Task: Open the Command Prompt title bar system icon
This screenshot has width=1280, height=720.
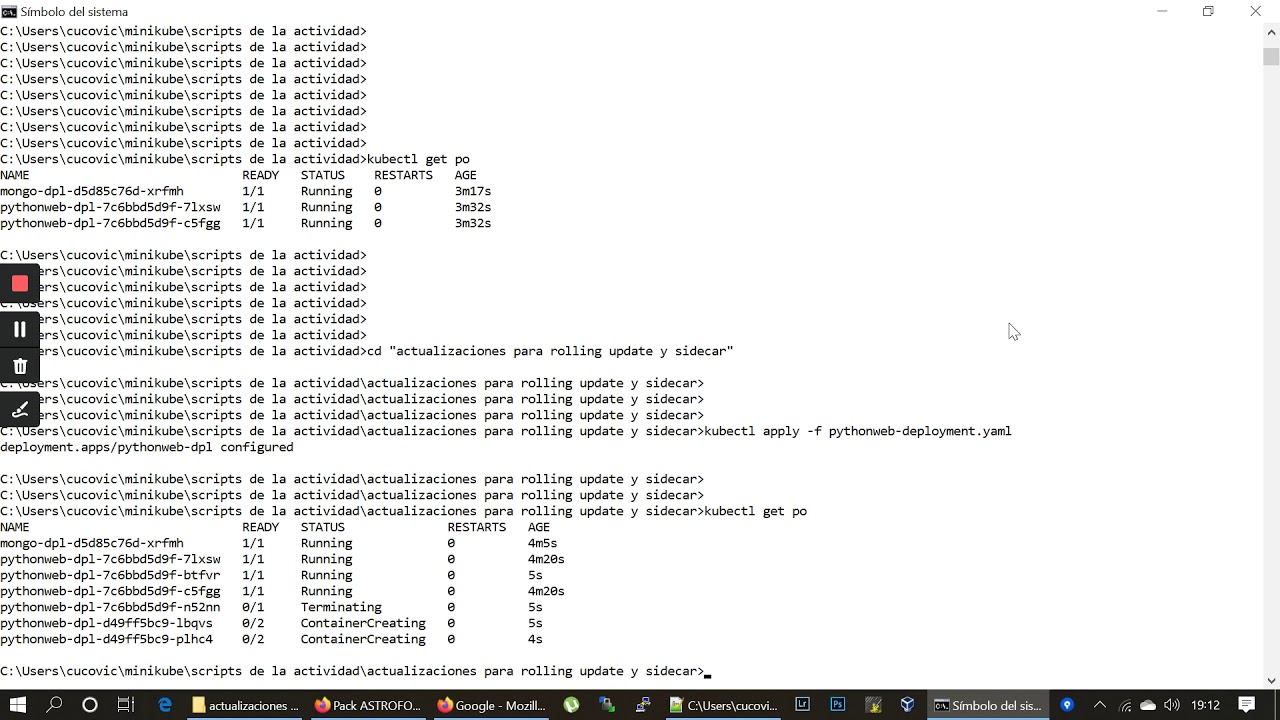Action: 9,11
